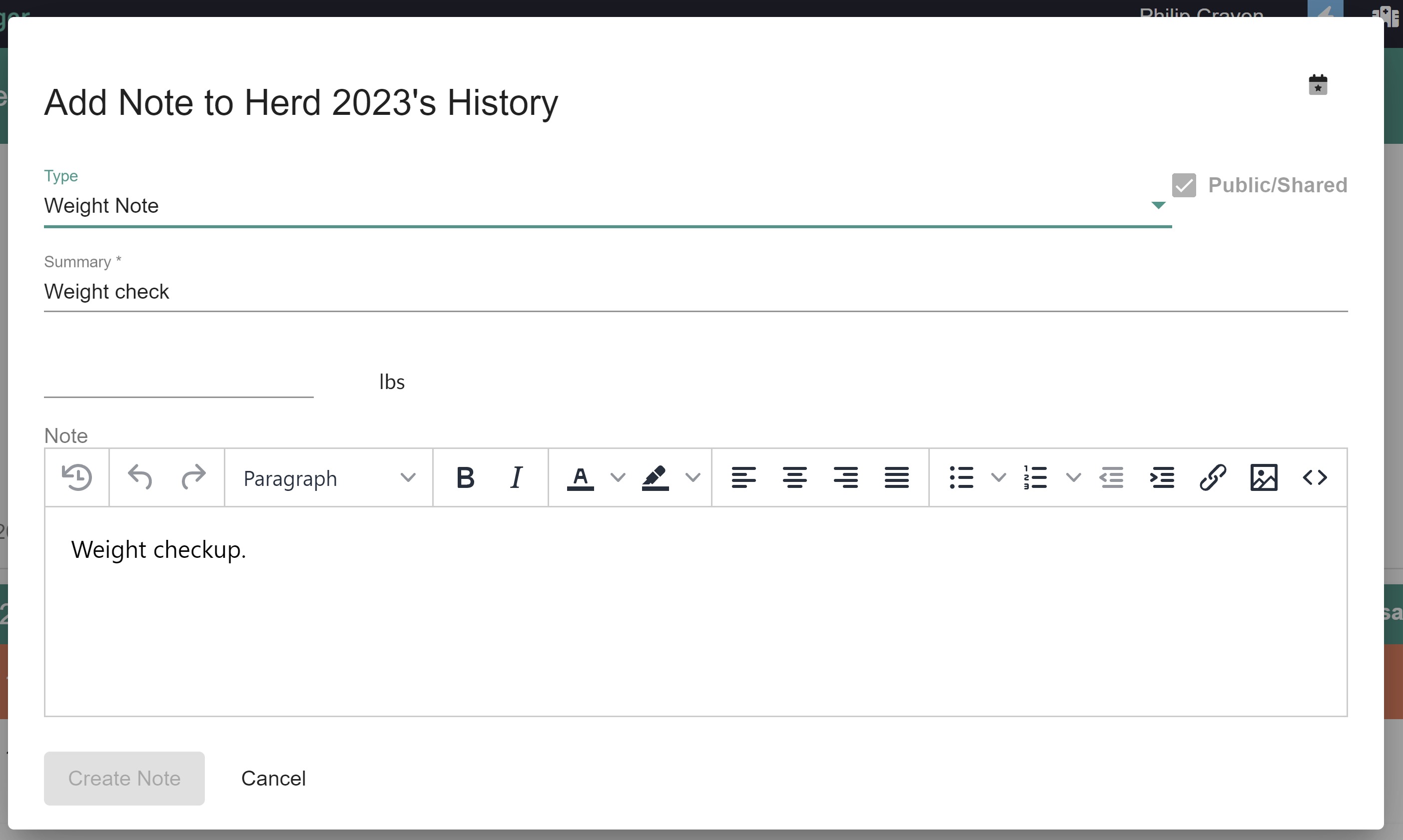Click the weight input field beside lbs
This screenshot has height=840, width=1403.
[178, 382]
